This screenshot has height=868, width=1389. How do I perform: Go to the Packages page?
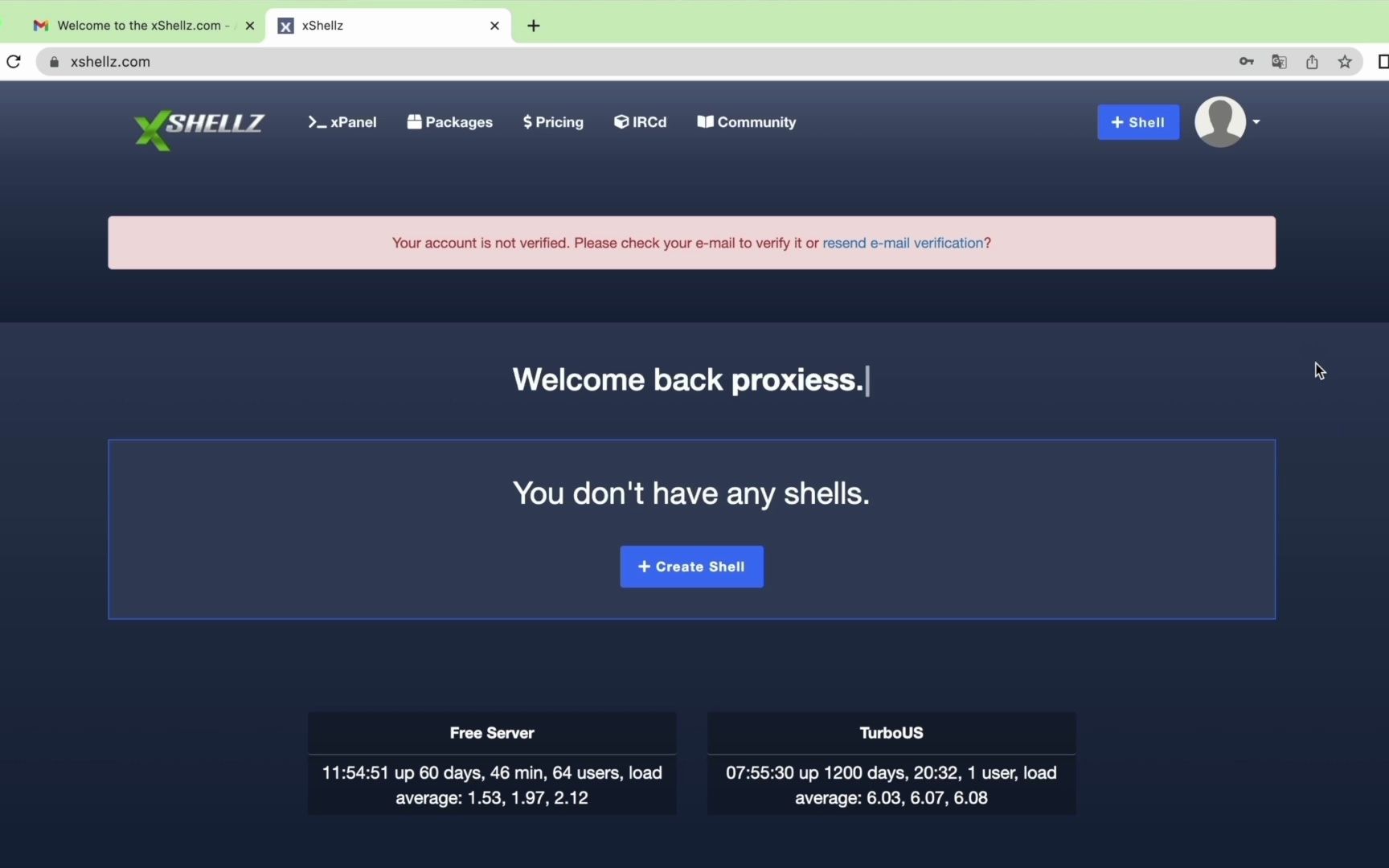[x=449, y=122]
